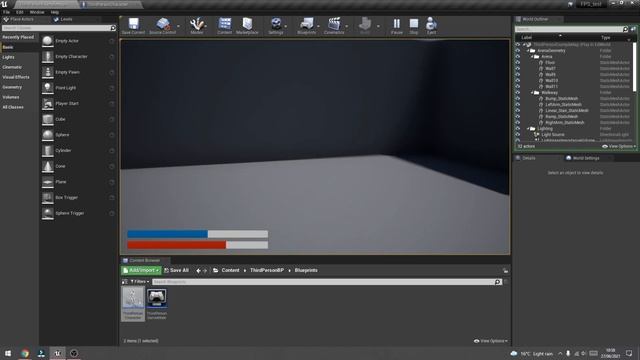Select the Empty Actor placement icon
Screen dimensions: 640x360
click(x=48, y=41)
